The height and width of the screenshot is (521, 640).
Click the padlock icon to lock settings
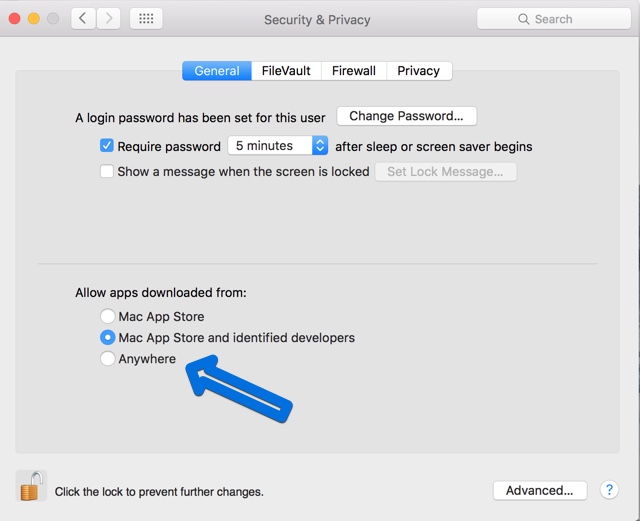[31, 486]
